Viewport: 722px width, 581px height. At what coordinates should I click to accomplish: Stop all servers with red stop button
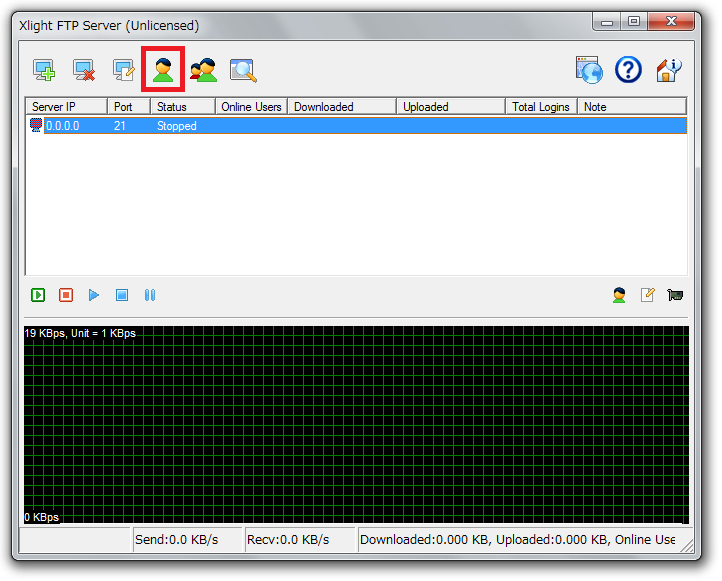(66, 295)
